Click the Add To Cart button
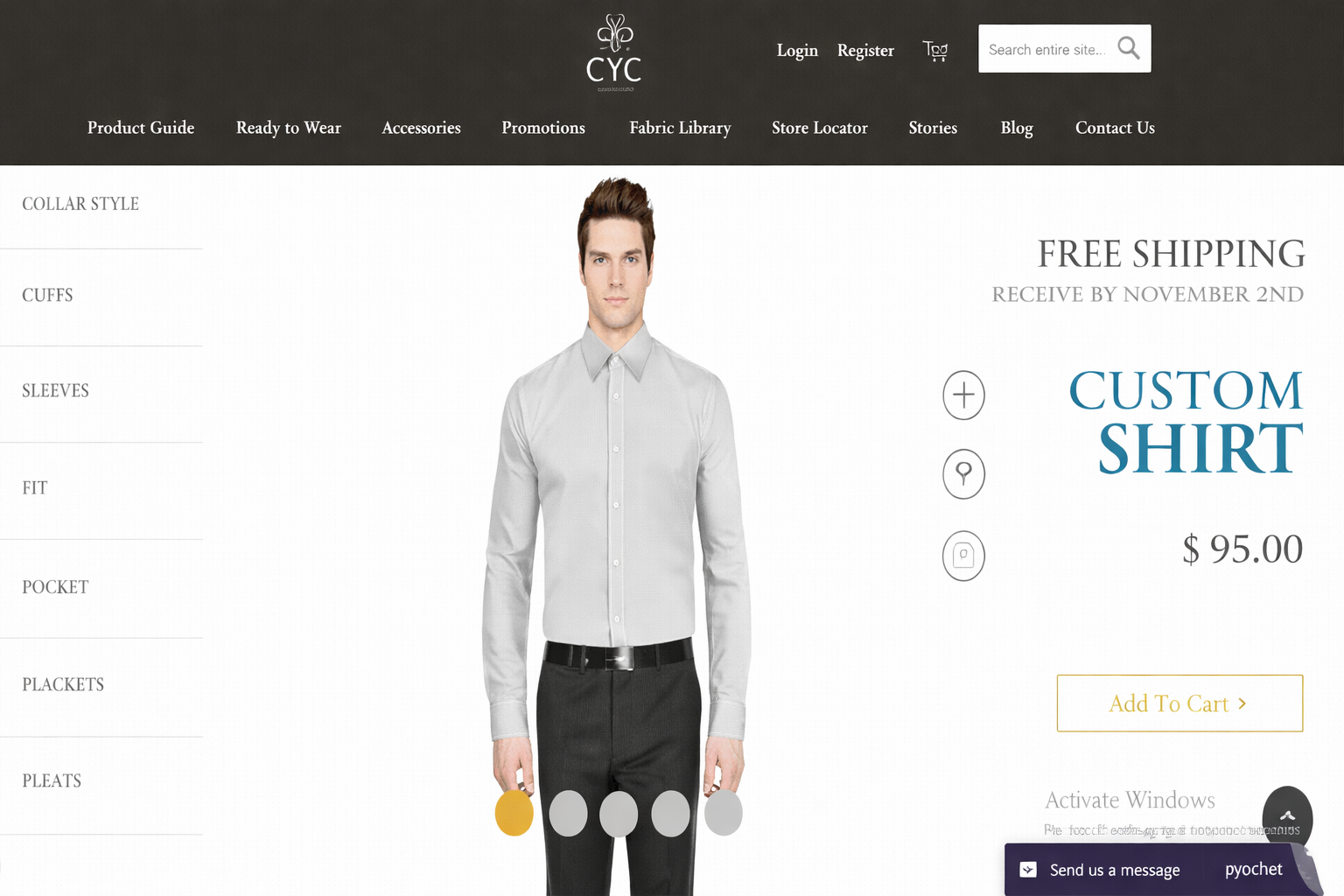The height and width of the screenshot is (896, 1344). (x=1179, y=703)
